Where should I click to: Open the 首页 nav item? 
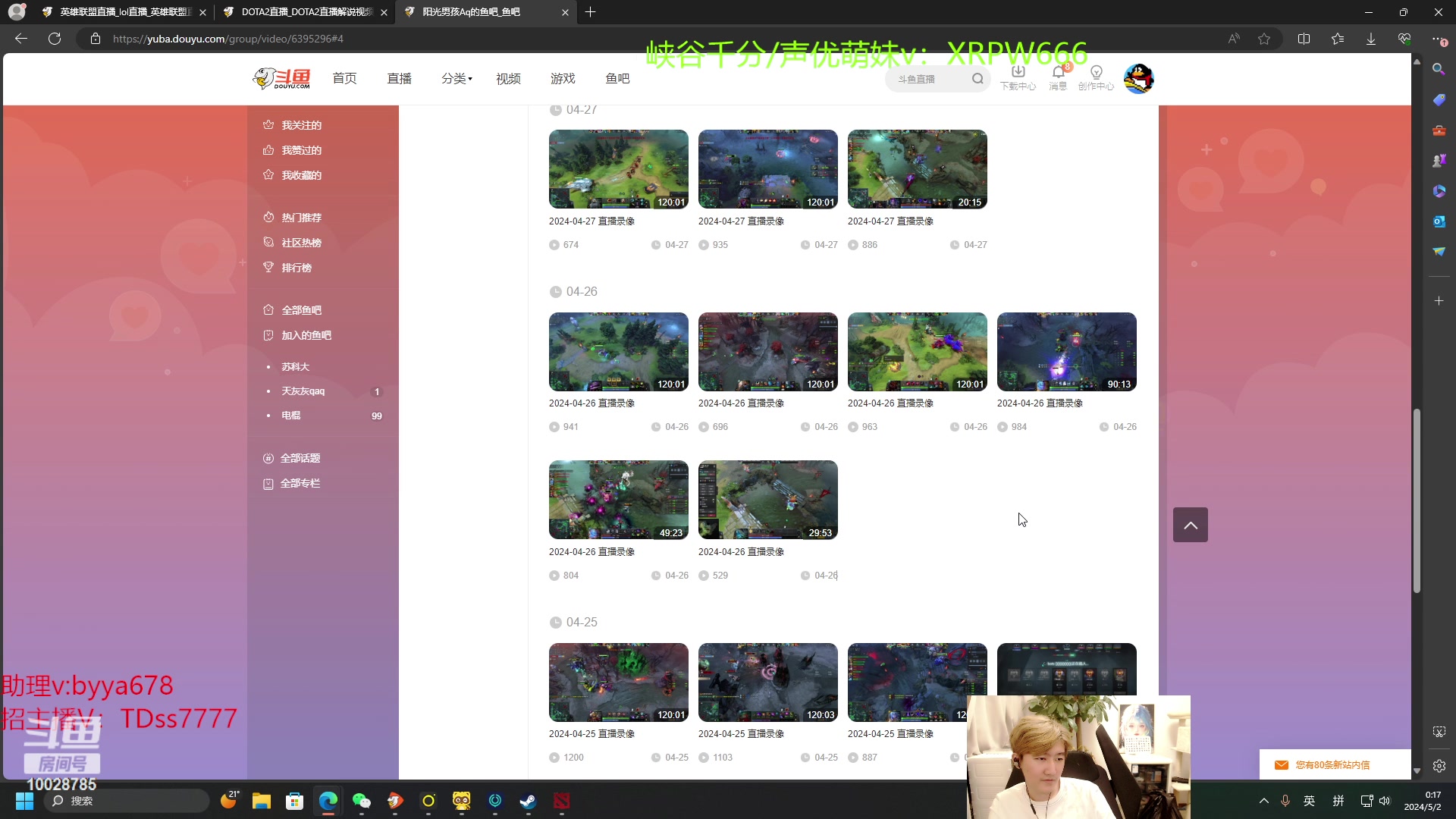click(x=344, y=78)
